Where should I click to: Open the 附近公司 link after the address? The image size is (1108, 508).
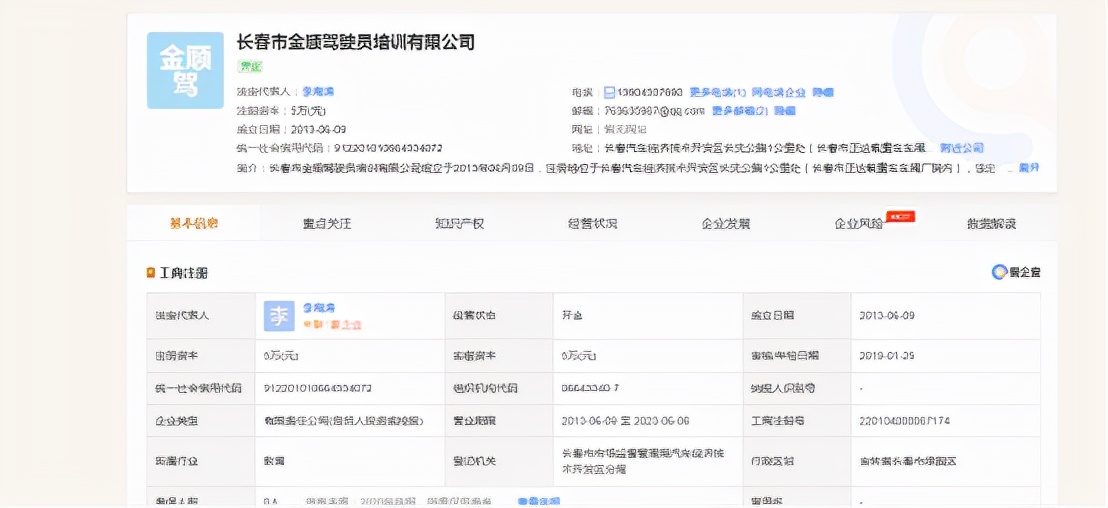pyautogui.click(x=962, y=148)
